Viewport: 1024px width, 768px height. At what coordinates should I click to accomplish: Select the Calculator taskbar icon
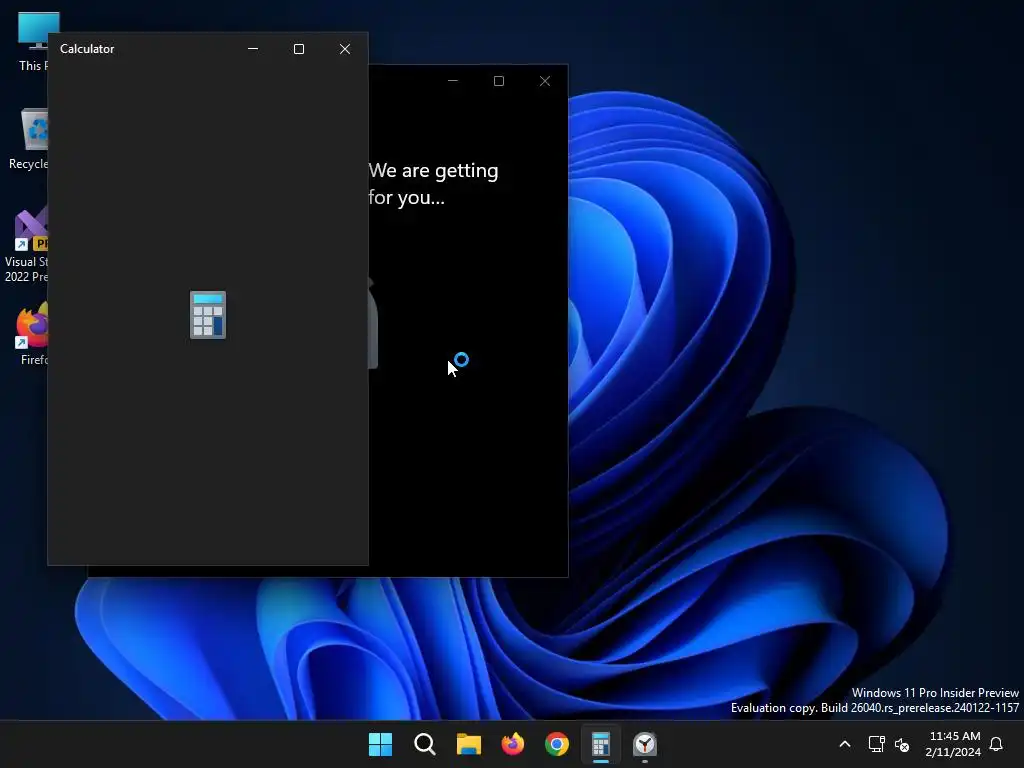click(x=601, y=744)
